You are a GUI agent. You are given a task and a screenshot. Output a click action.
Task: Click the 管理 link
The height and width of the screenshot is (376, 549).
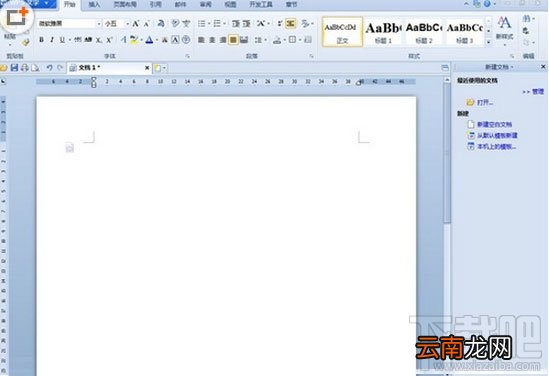pyautogui.click(x=538, y=91)
